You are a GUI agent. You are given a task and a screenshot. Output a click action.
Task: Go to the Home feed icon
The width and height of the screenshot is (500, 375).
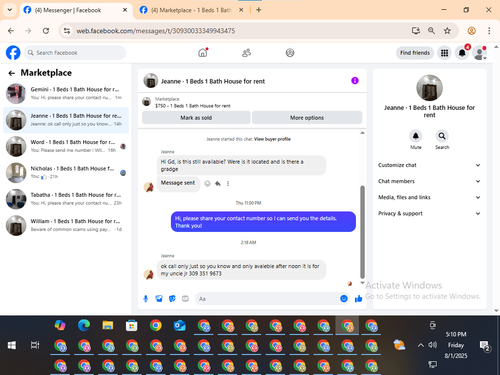(x=203, y=53)
